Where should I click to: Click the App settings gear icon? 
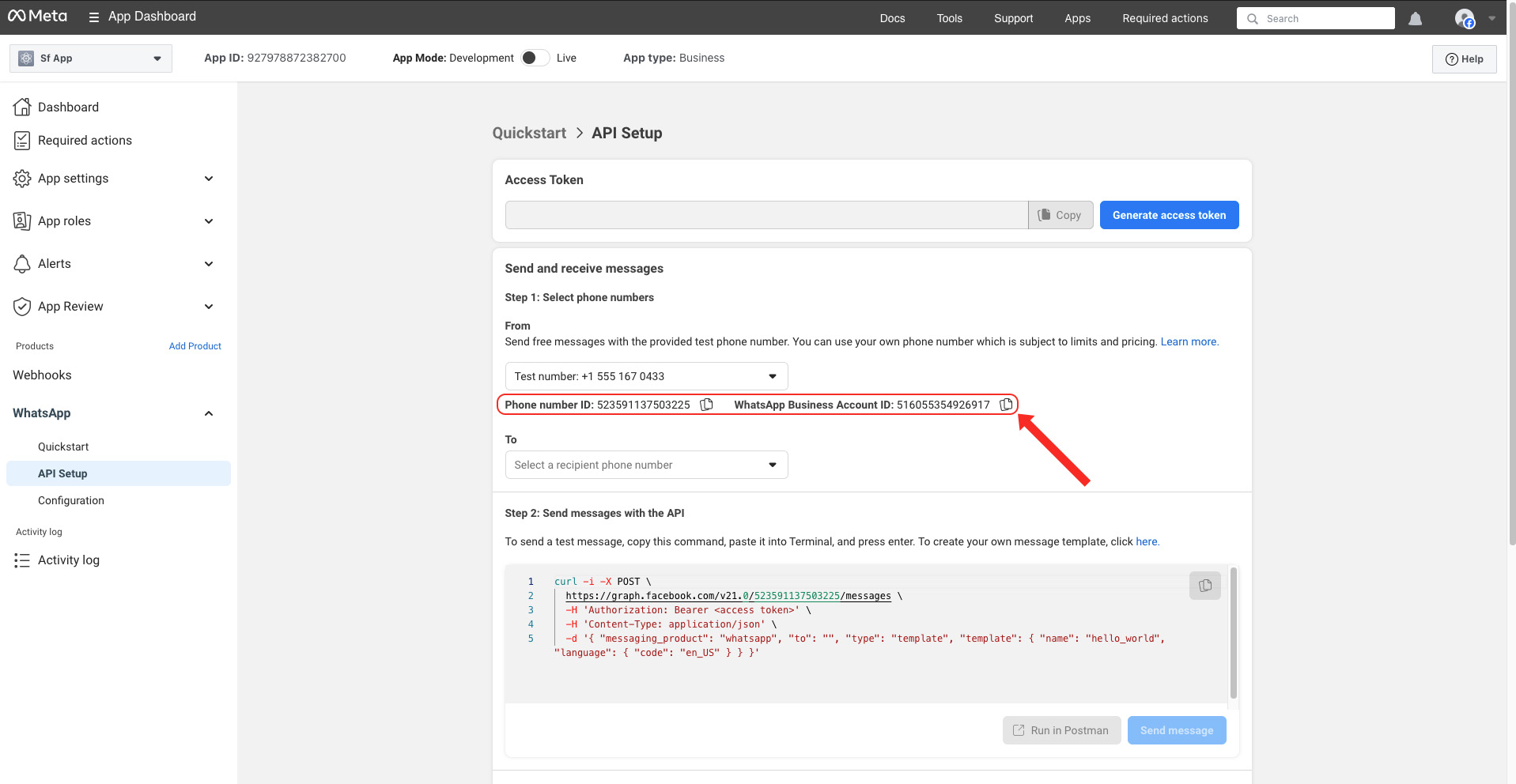pyautogui.click(x=22, y=179)
